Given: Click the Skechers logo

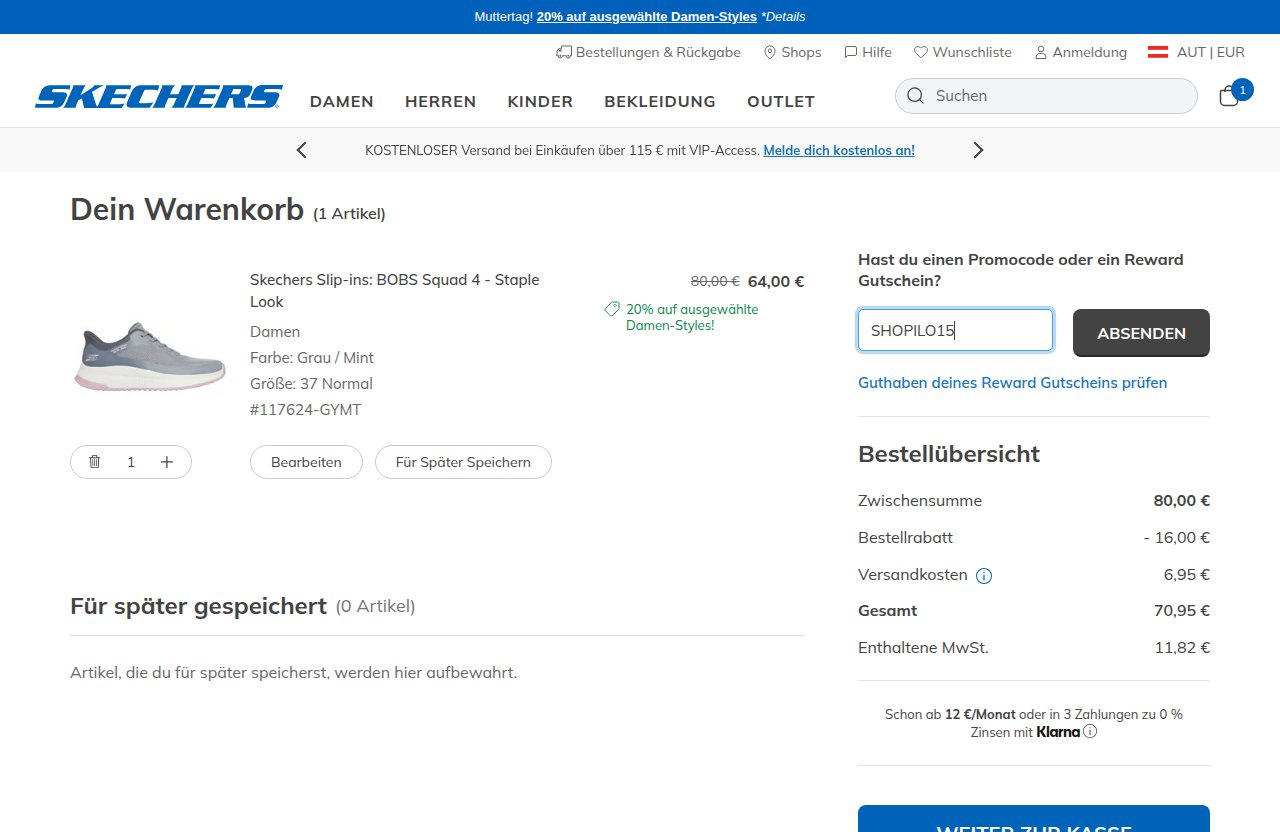Looking at the screenshot, I should [159, 97].
